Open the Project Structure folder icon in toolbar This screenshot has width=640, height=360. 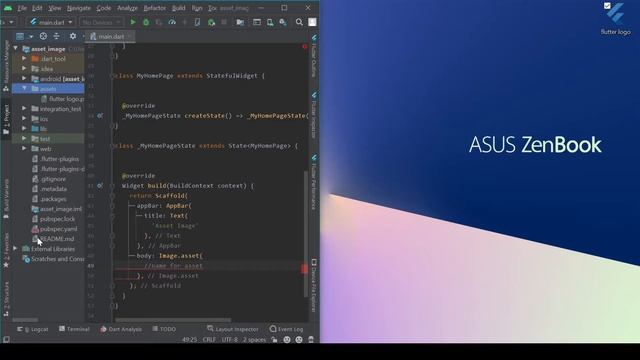[x=240, y=22]
